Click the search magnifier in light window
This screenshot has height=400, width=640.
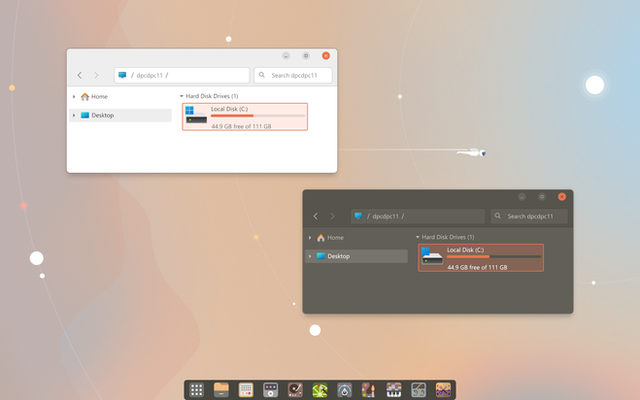click(x=262, y=75)
